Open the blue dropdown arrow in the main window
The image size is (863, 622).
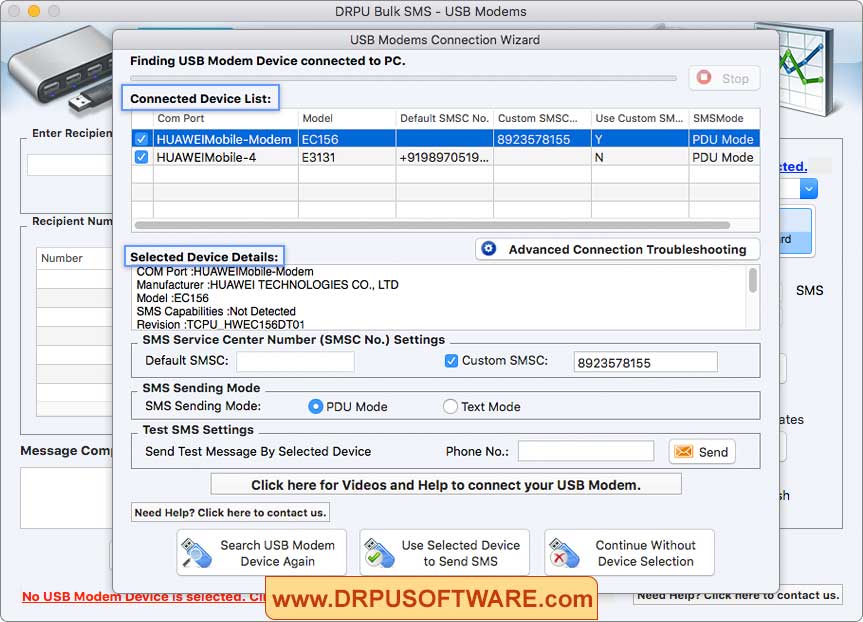[x=809, y=189]
